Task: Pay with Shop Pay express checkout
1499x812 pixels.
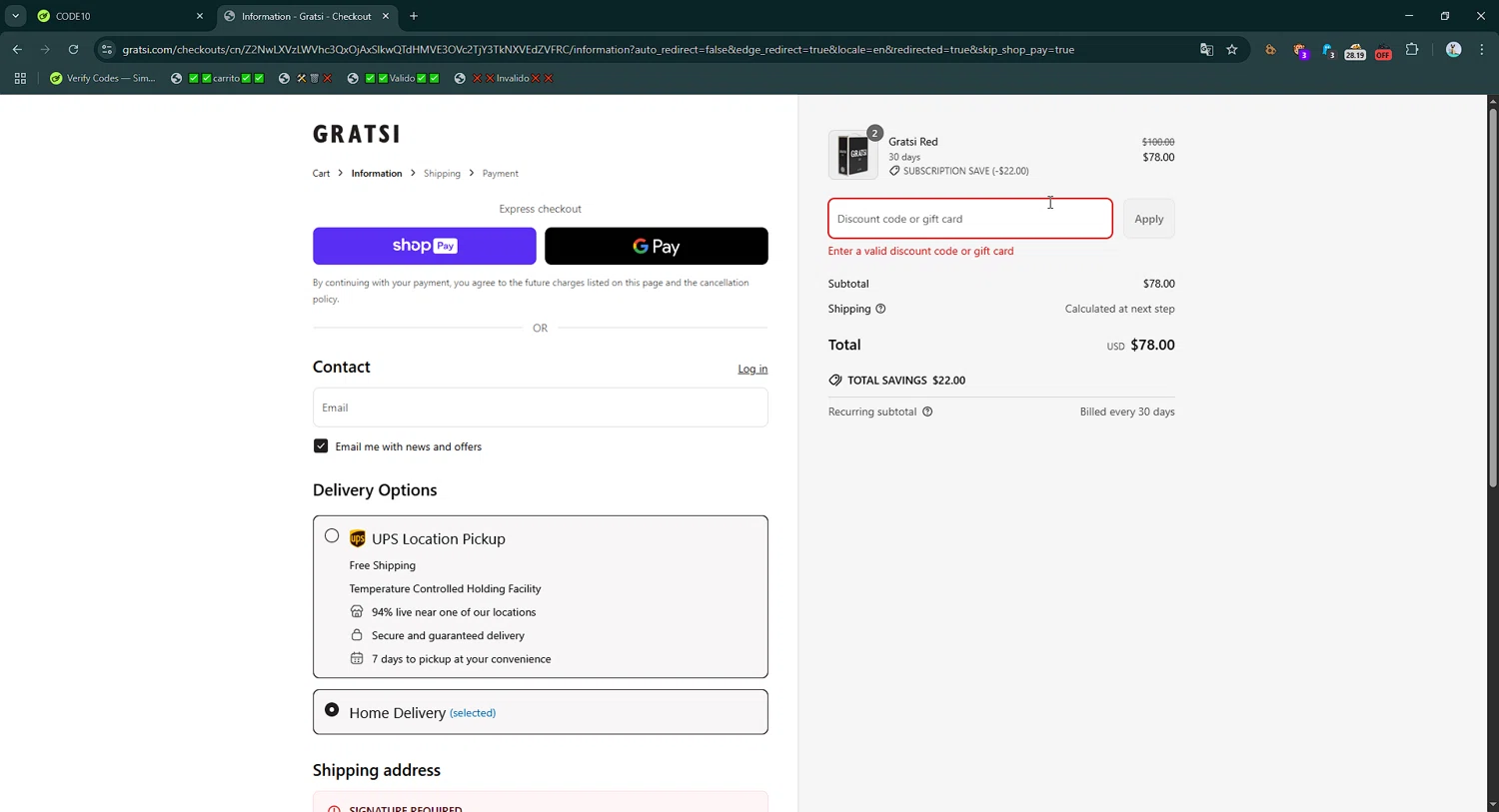Action: pyautogui.click(x=425, y=246)
